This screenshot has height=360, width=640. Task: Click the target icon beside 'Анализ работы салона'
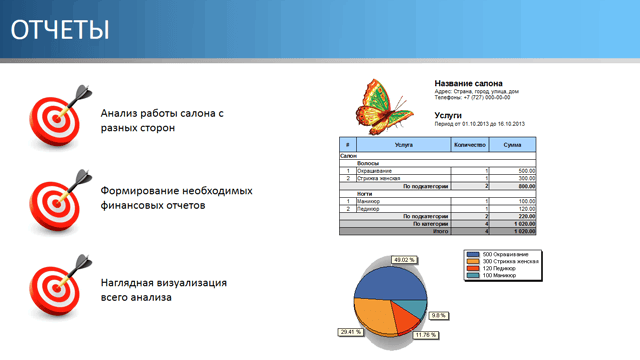[60, 117]
